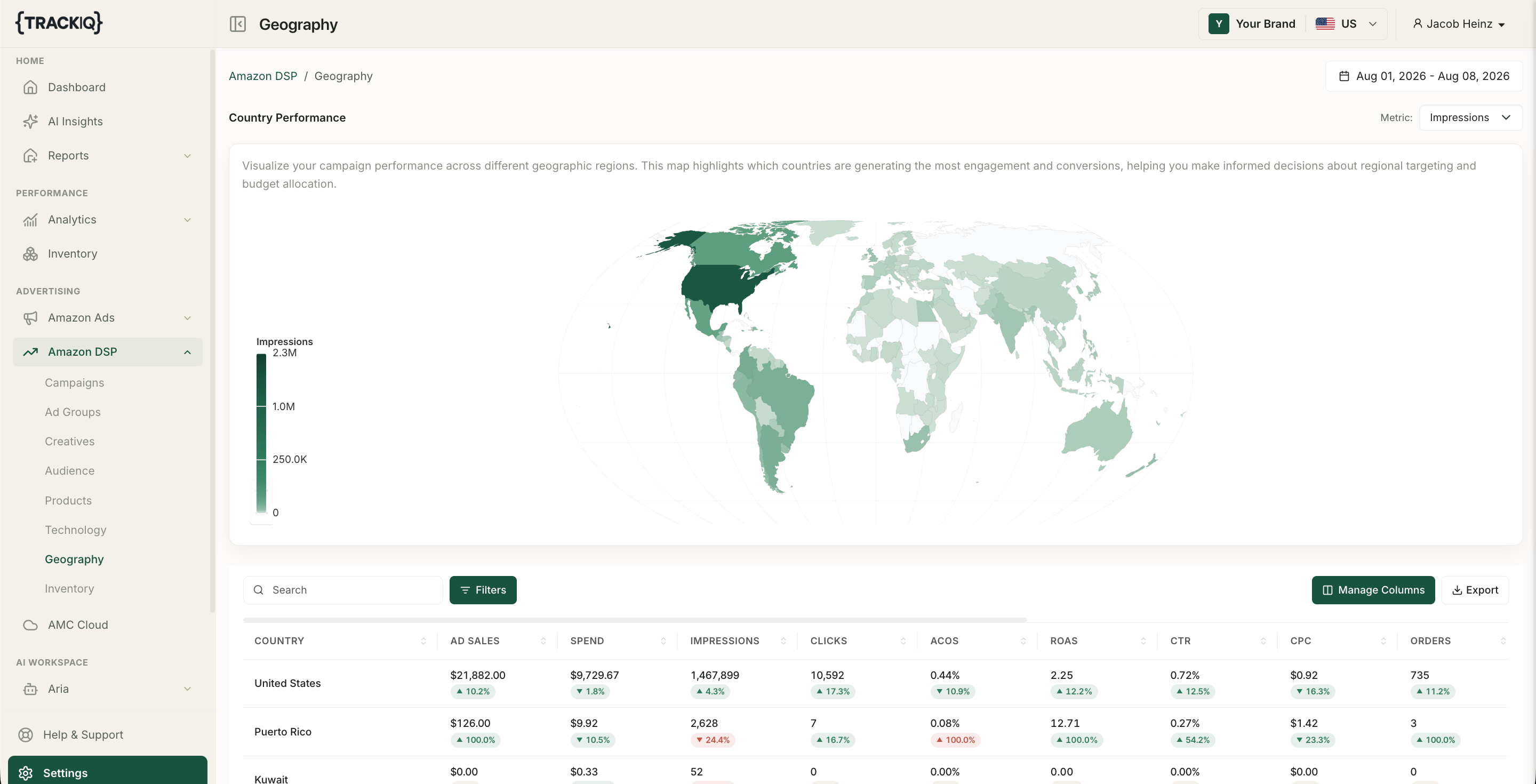Screen dimensions: 1536x784
Task: Click the Filters button
Action: click(x=483, y=590)
